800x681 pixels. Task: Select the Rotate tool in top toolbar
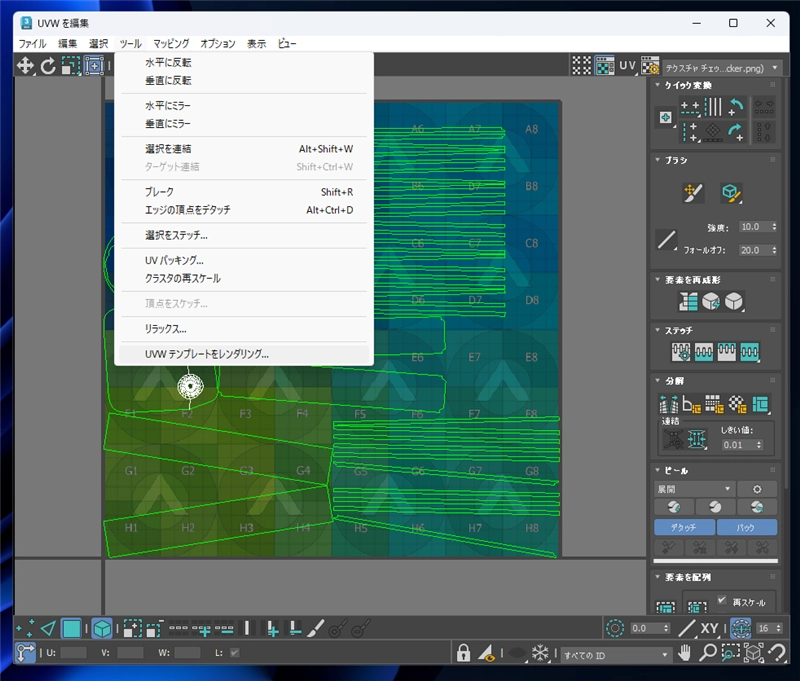click(48, 66)
